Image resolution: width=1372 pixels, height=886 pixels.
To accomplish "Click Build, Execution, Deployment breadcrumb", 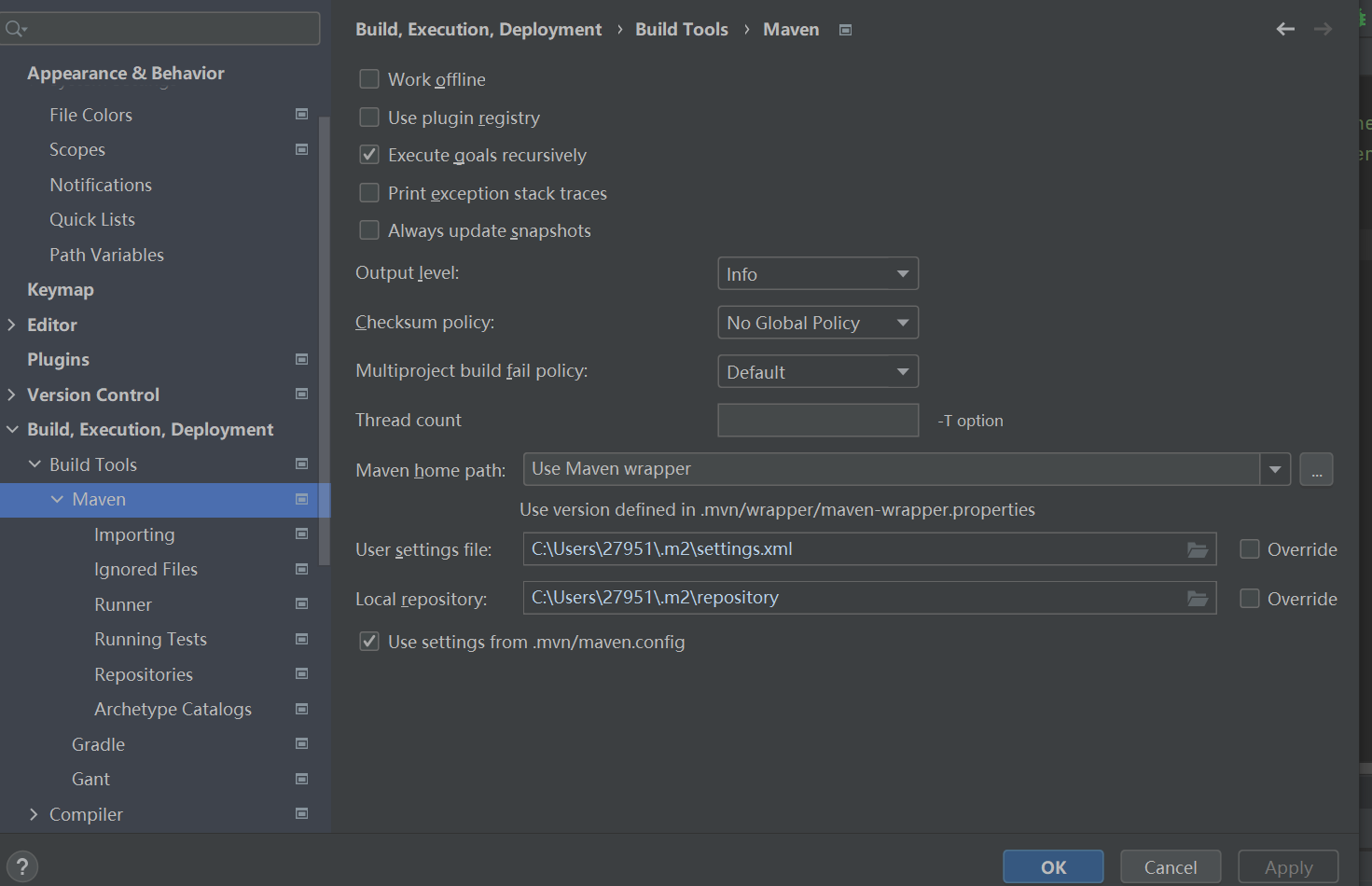I will click(x=478, y=30).
